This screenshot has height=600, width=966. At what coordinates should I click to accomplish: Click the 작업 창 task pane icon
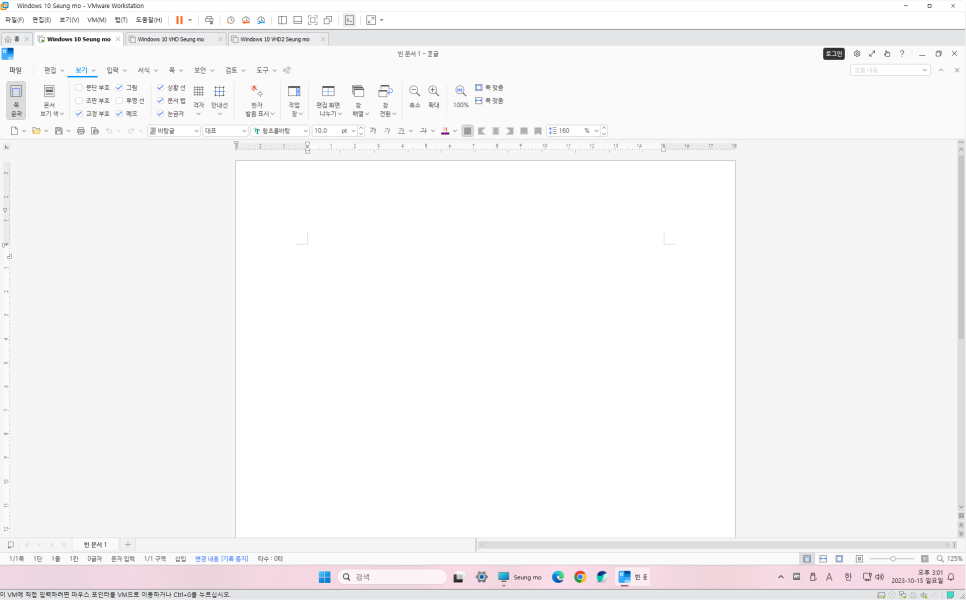pos(293,98)
